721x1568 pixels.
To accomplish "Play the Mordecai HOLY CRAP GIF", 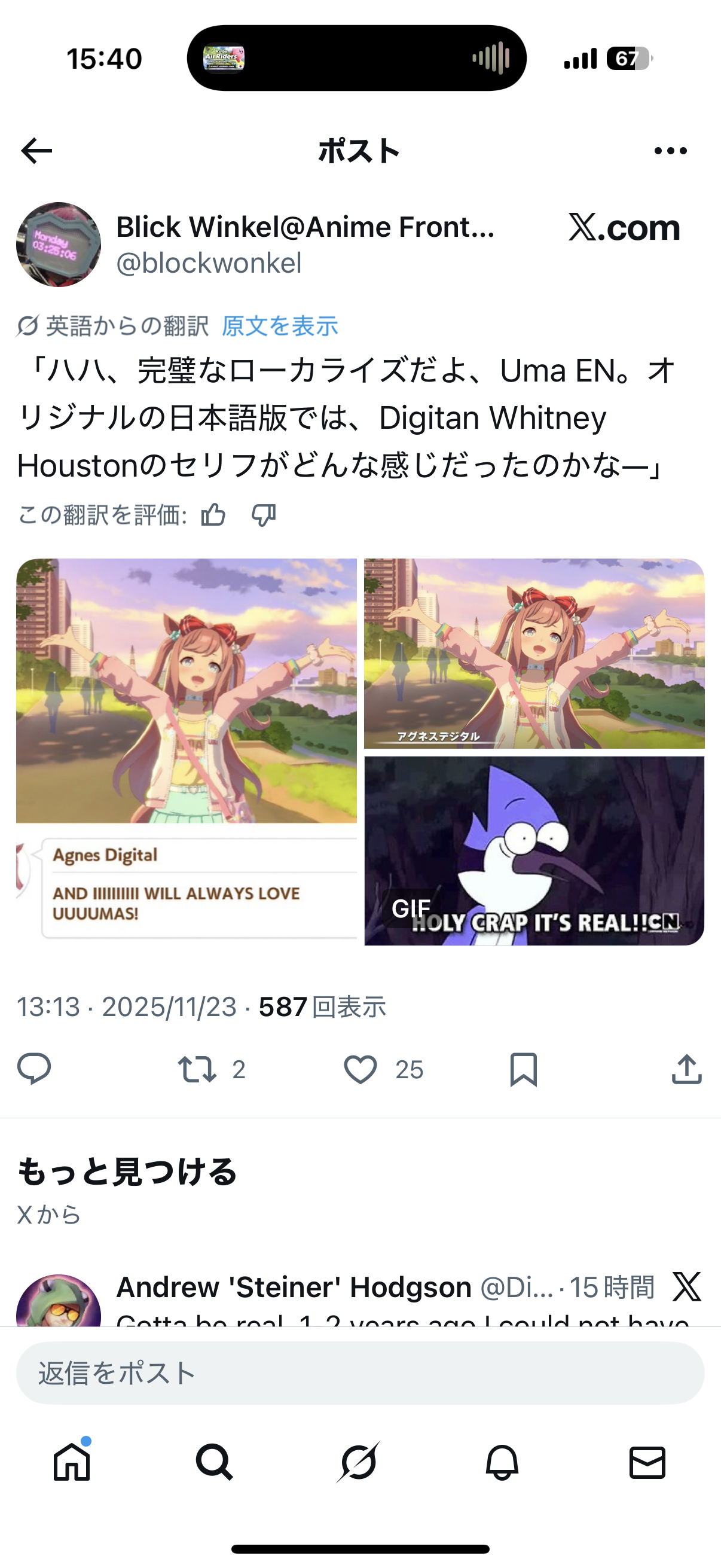I will point(534,851).
